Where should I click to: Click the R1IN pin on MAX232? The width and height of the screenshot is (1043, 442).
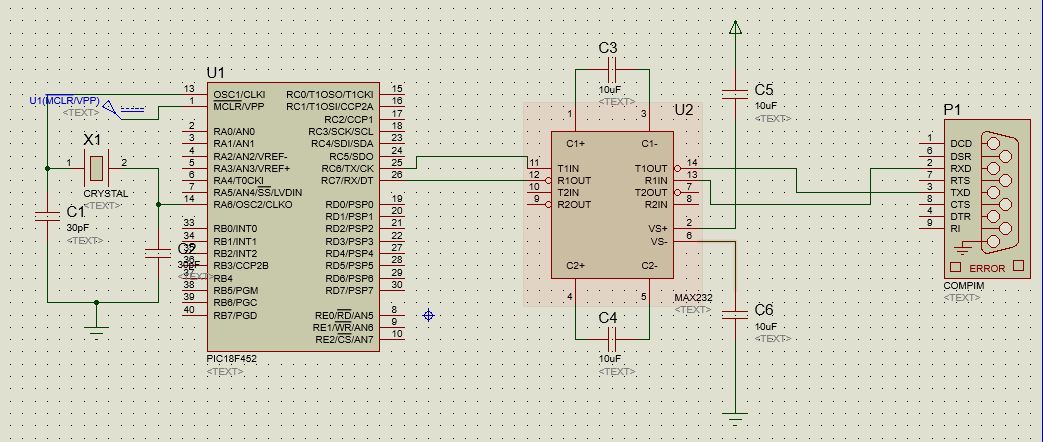(x=657, y=180)
